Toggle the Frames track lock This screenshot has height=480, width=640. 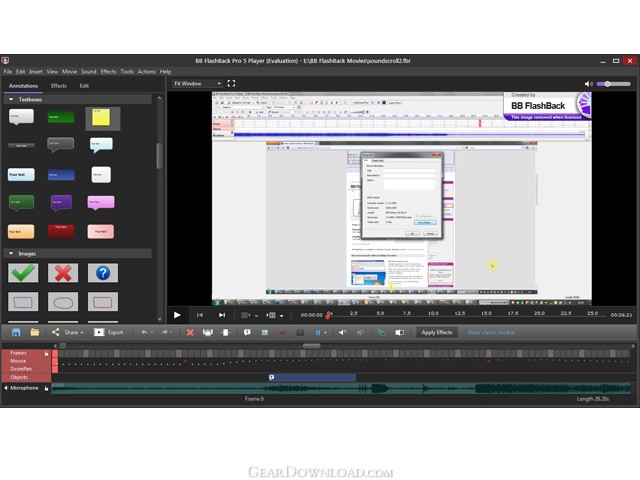(47, 353)
